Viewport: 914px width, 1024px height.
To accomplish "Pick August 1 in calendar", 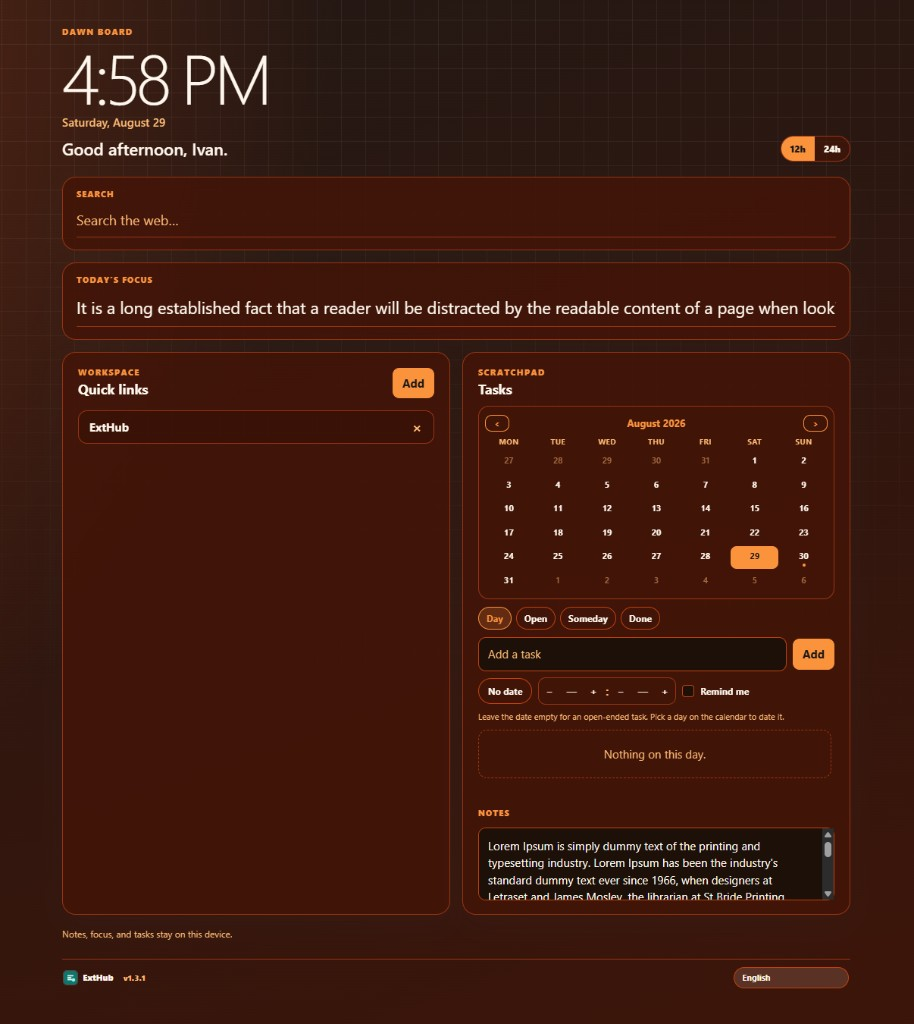I will point(754,461).
